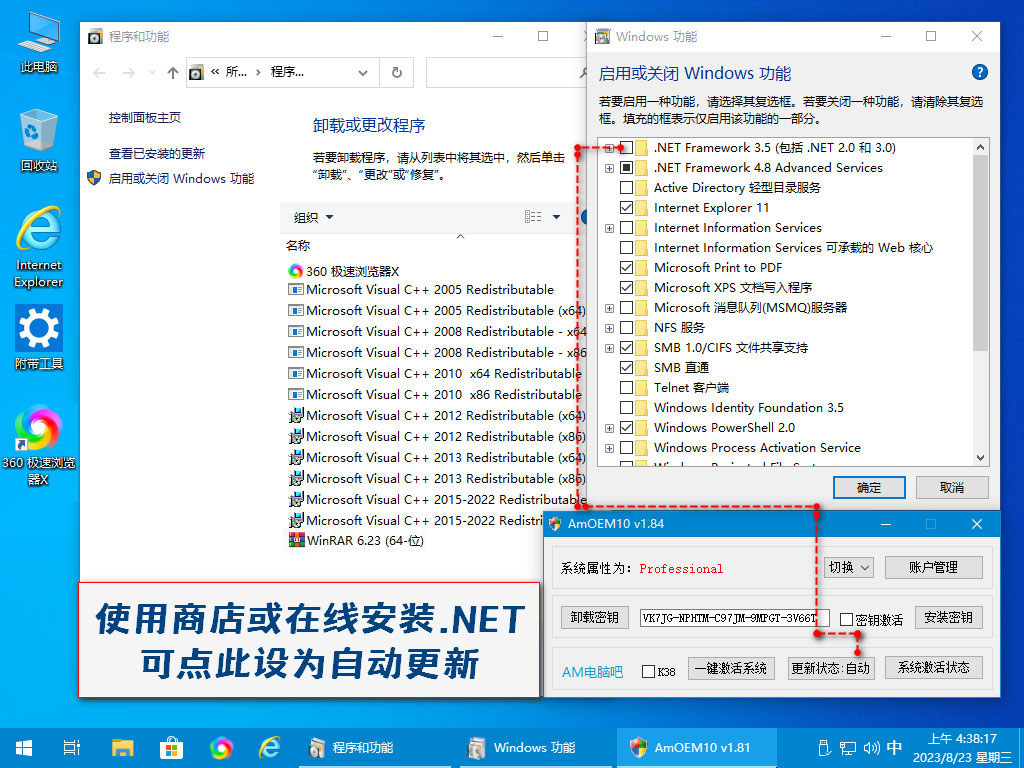Click the help icon in Windows 功能

(980, 72)
